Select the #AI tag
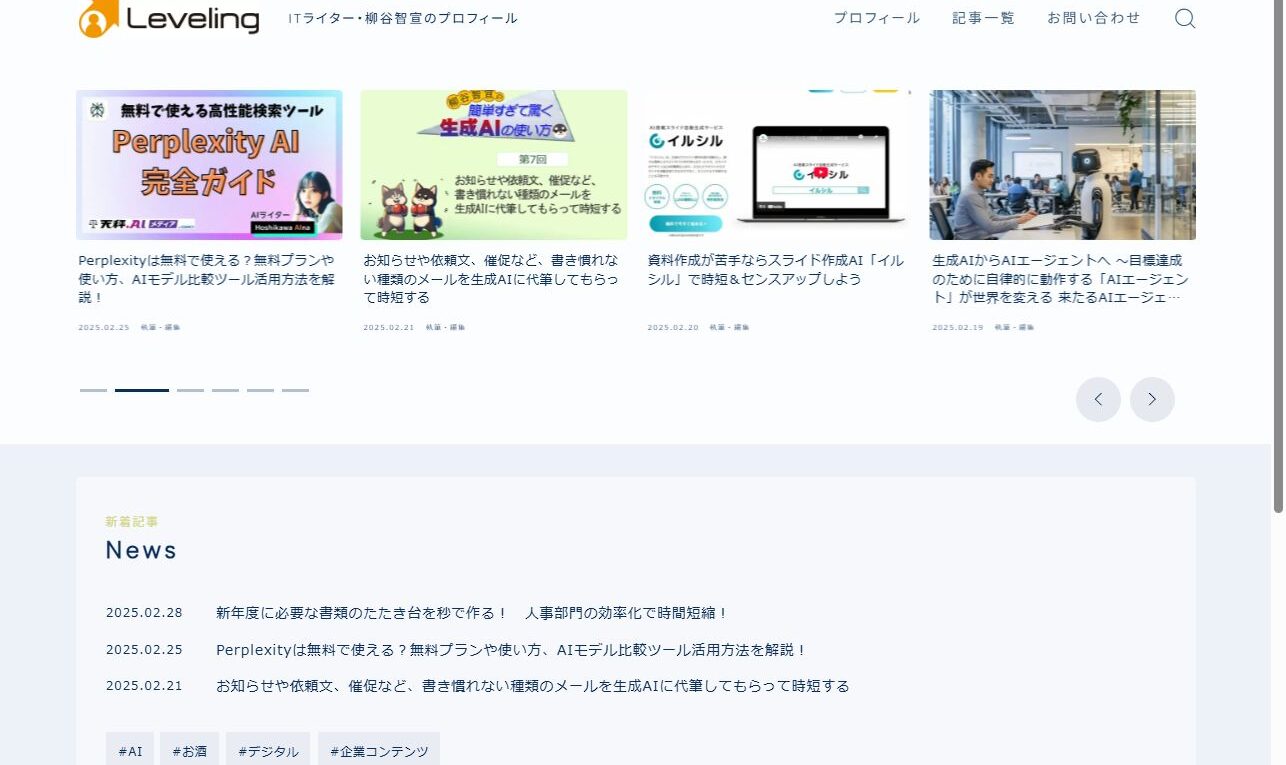This screenshot has height=765, width=1286. point(130,751)
